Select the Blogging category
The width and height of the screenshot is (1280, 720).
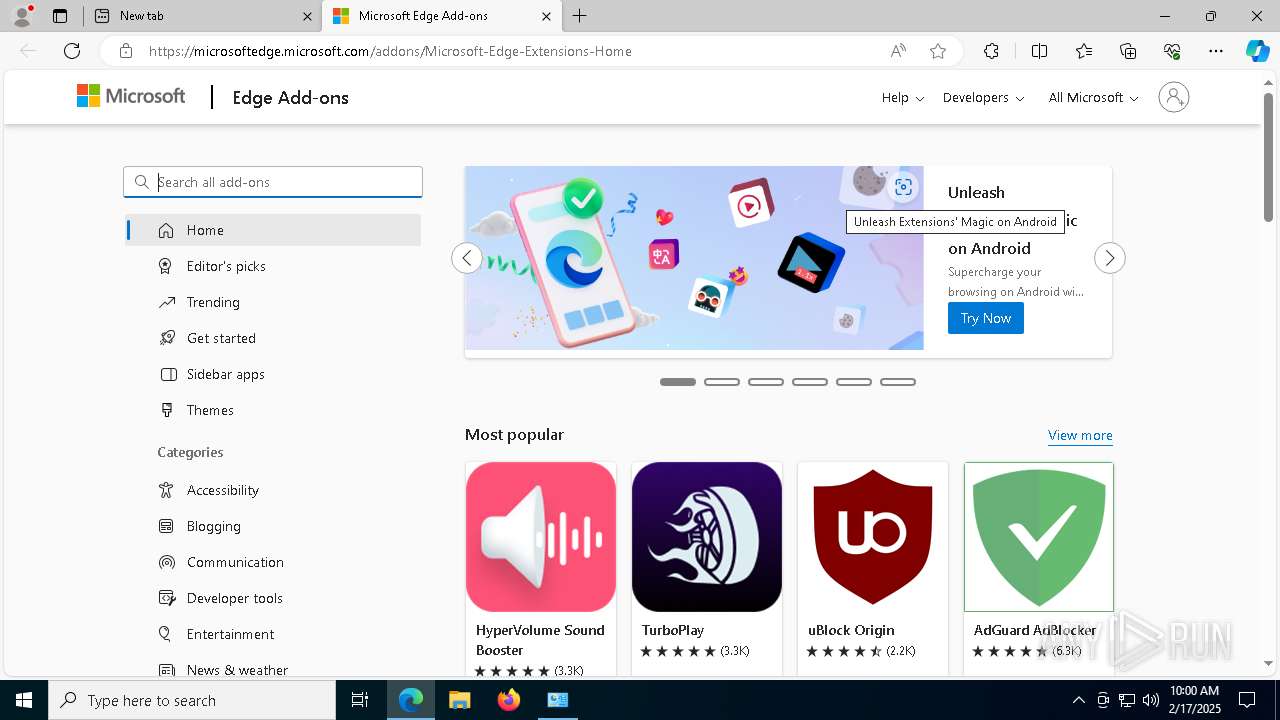[273, 526]
